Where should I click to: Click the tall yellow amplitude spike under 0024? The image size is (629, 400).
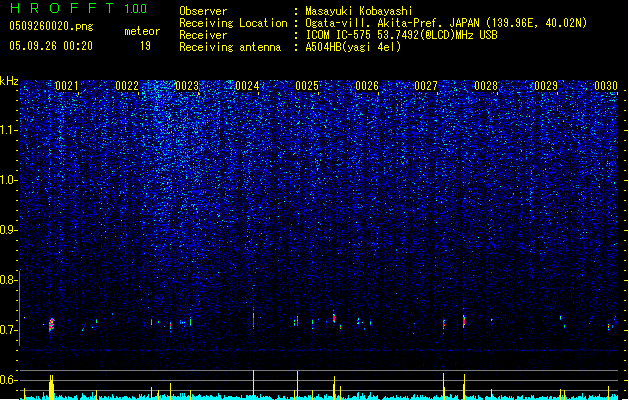[254, 385]
